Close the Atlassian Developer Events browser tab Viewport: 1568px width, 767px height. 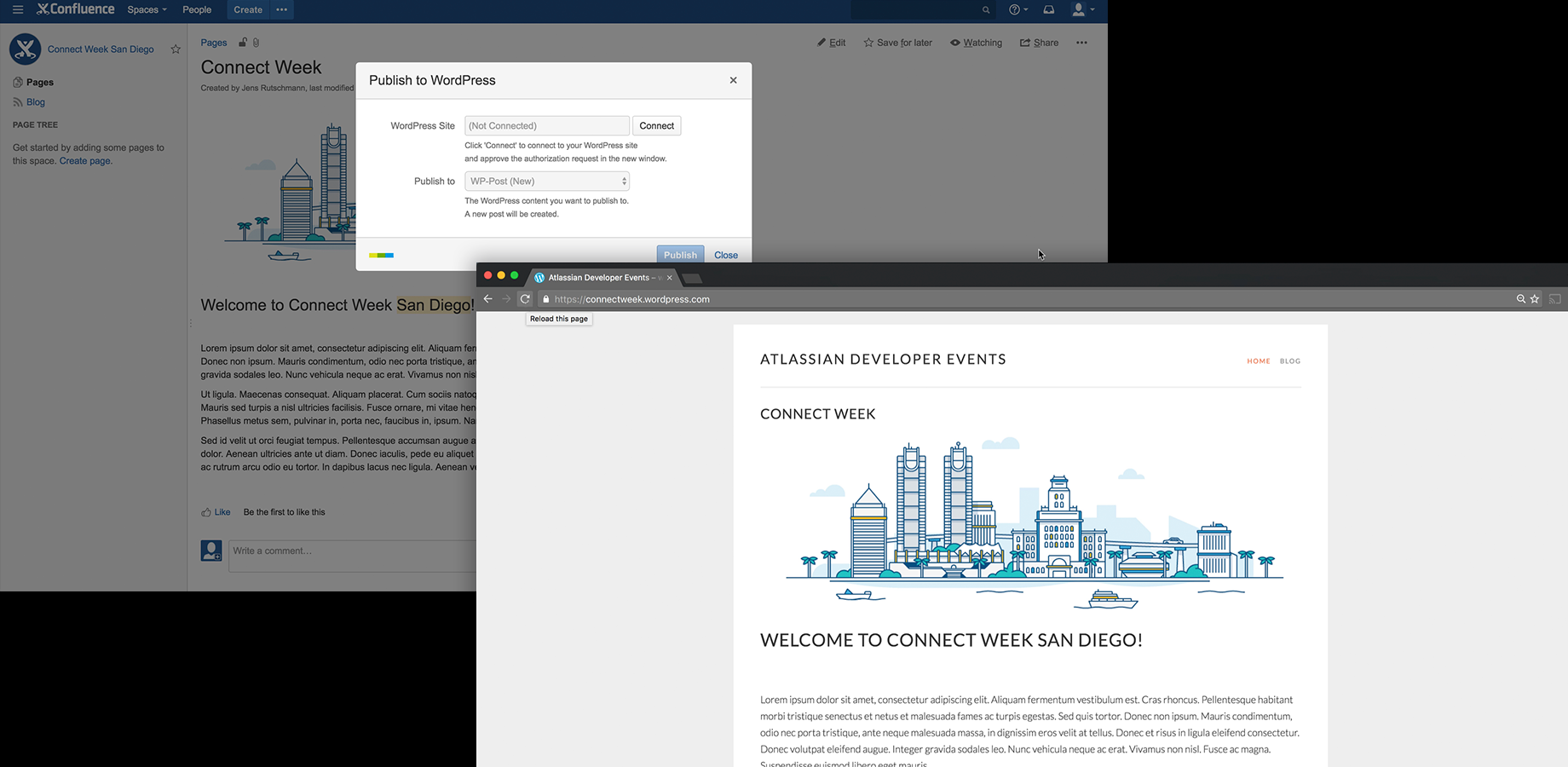pos(670,278)
